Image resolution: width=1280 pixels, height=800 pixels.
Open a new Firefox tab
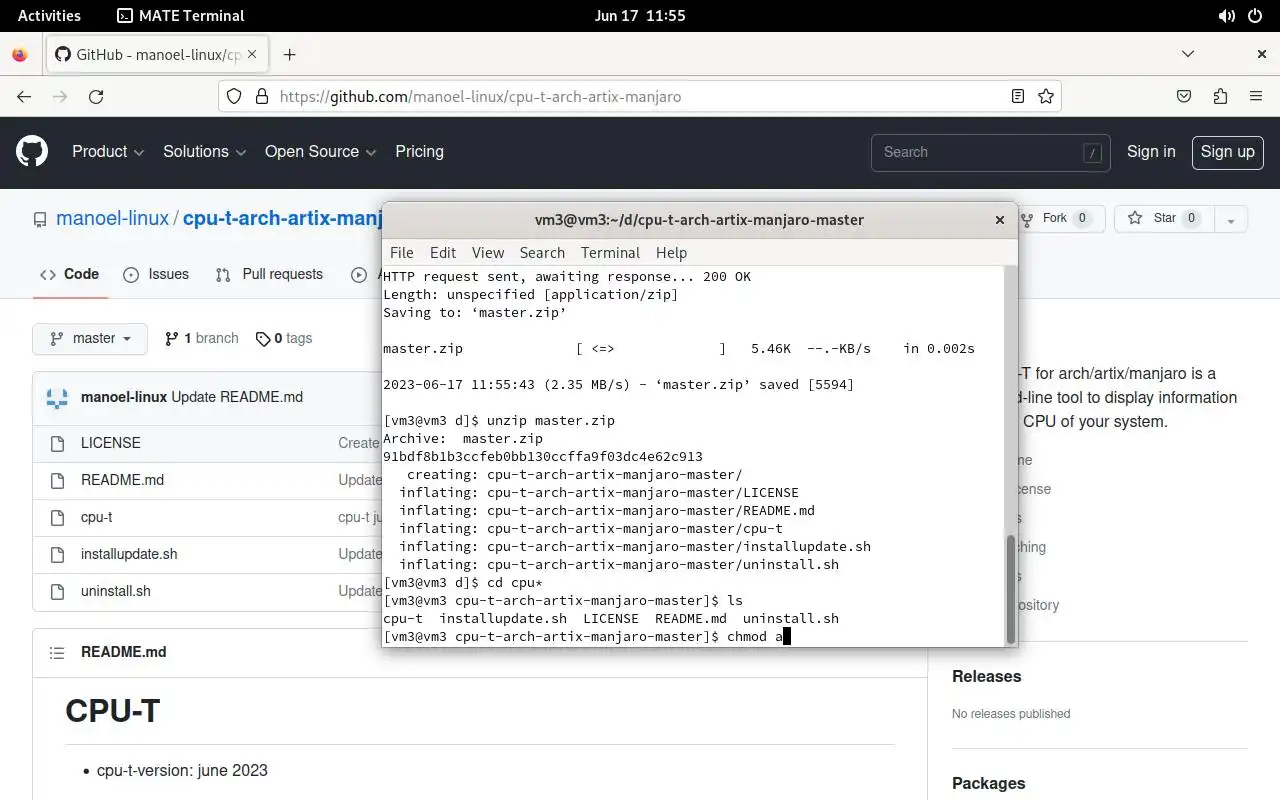pyautogui.click(x=289, y=55)
